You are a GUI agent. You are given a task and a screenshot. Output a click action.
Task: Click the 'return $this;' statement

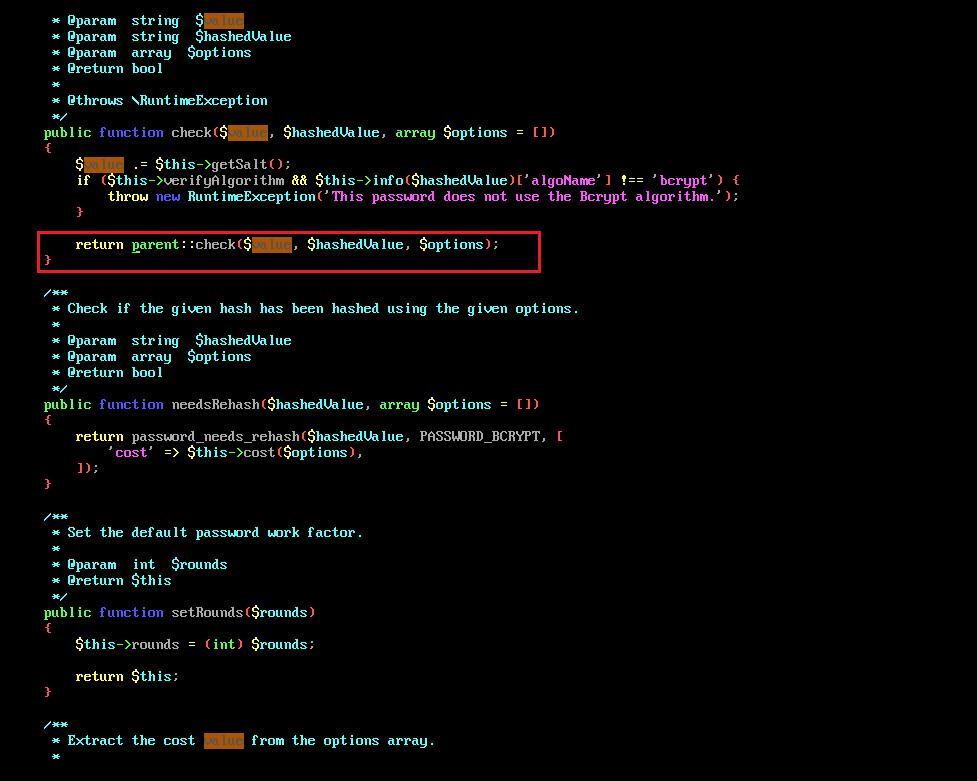point(127,676)
